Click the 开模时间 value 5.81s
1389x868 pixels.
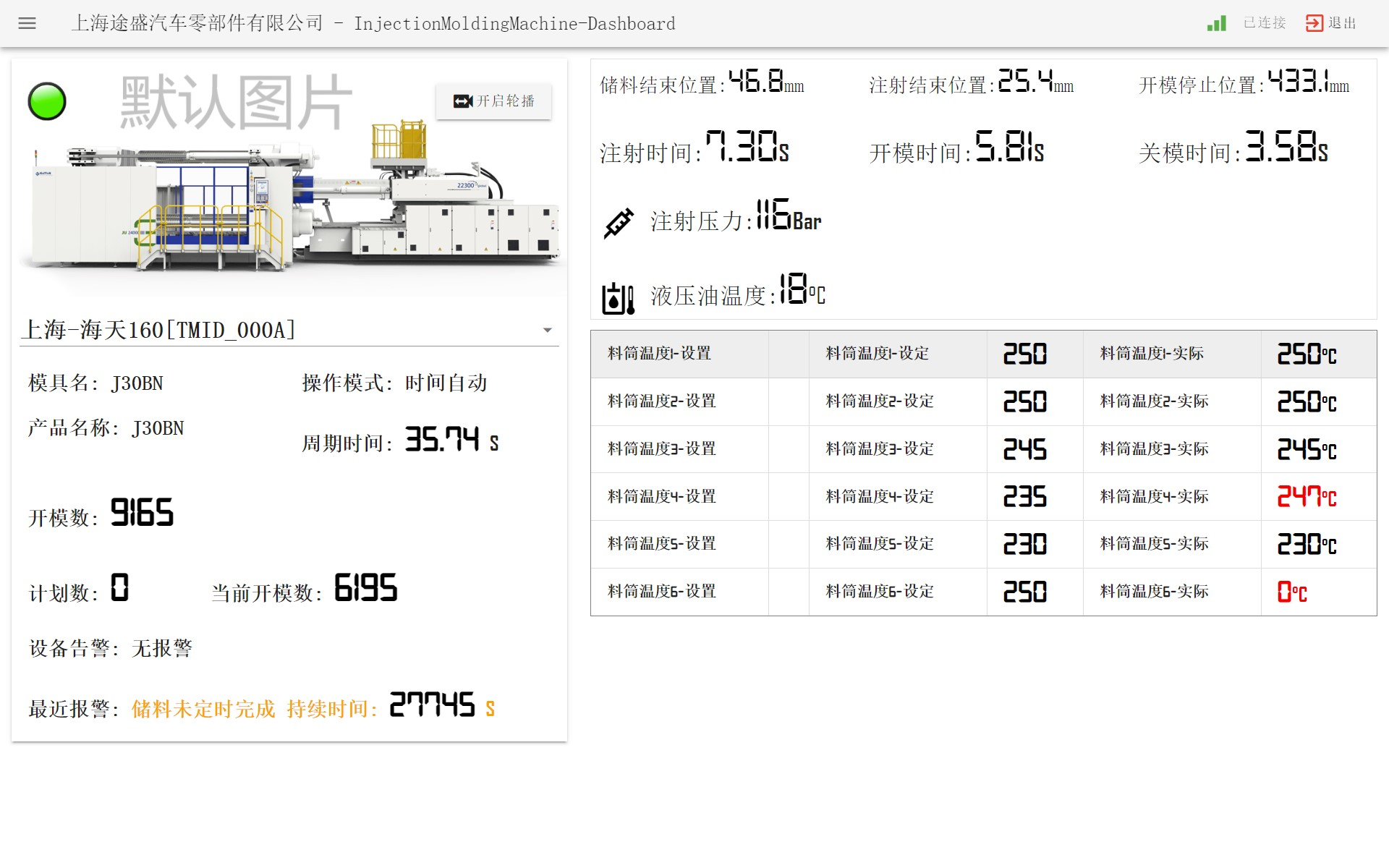(x=1010, y=146)
